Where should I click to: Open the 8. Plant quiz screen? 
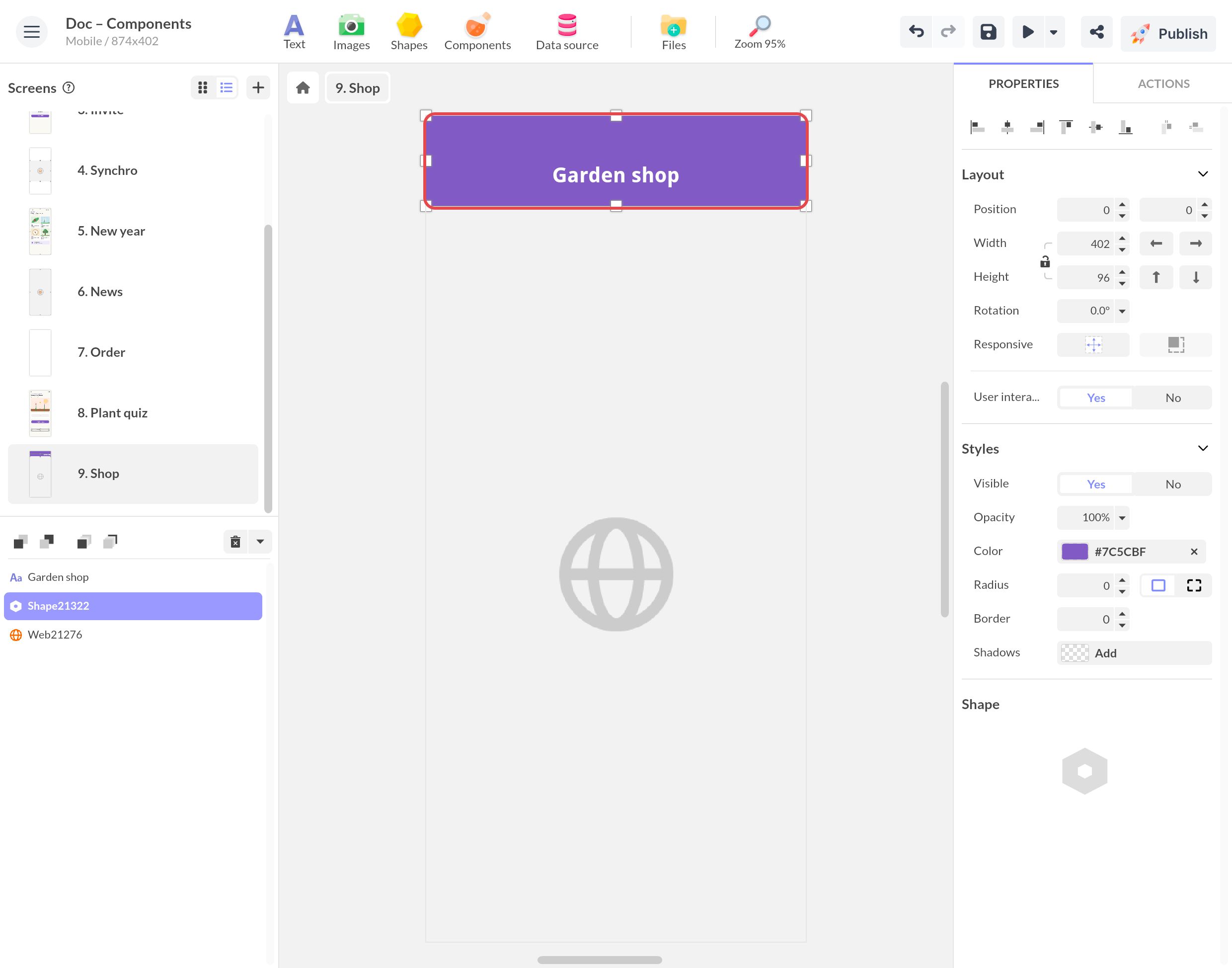133,413
